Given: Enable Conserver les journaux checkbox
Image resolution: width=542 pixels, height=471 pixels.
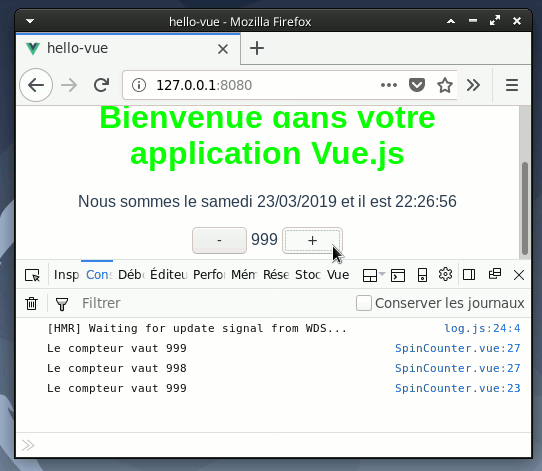Looking at the screenshot, I should pos(364,303).
